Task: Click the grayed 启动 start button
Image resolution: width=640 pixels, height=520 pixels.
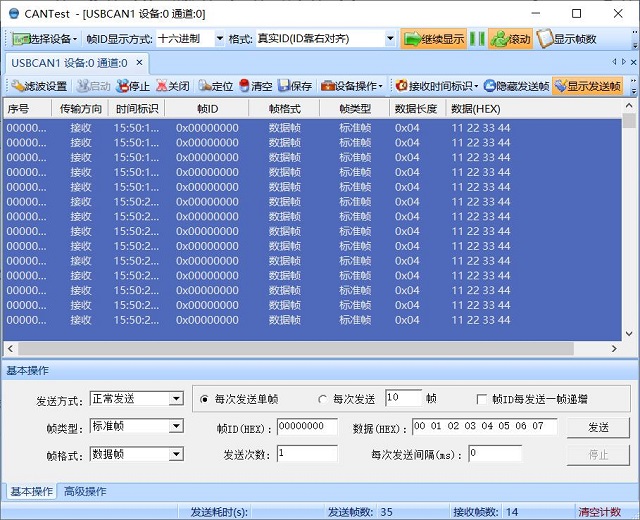Action: (93, 86)
